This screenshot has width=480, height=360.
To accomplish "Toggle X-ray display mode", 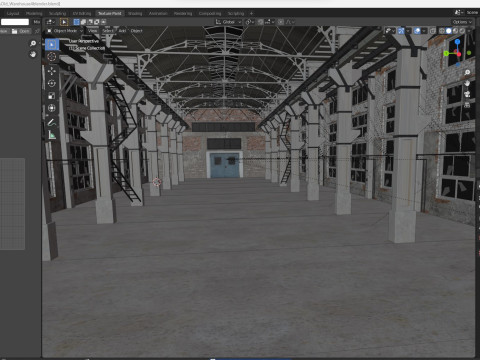I will pyautogui.click(x=433, y=31).
